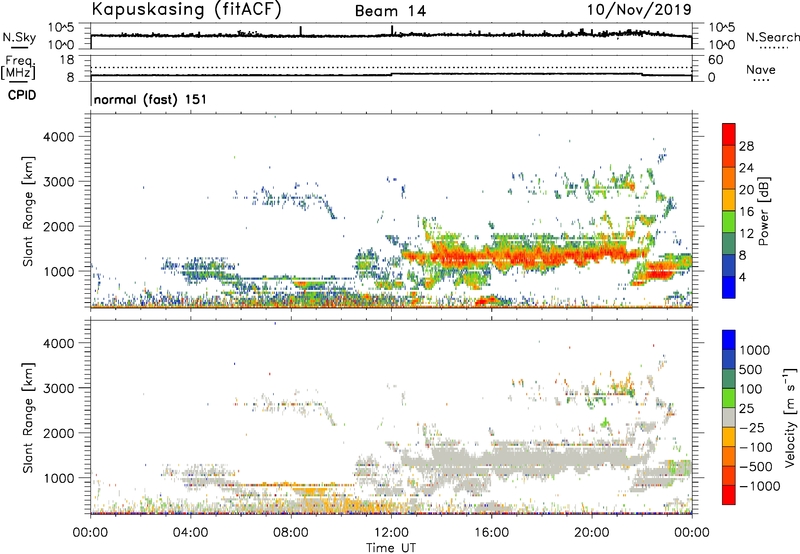The image size is (800, 554).
Task: Click the 'Velocity [m s-1]' colorbar label
Action: [x=790, y=417]
